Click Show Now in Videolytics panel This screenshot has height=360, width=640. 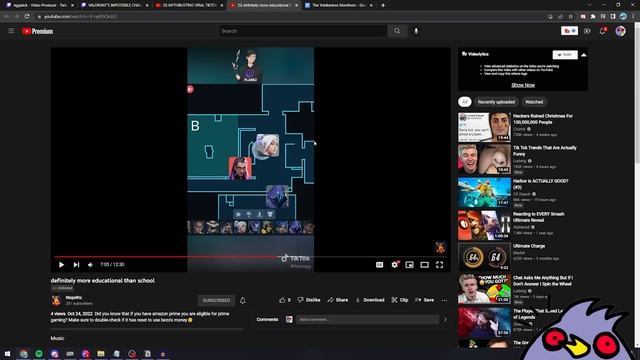523,85
